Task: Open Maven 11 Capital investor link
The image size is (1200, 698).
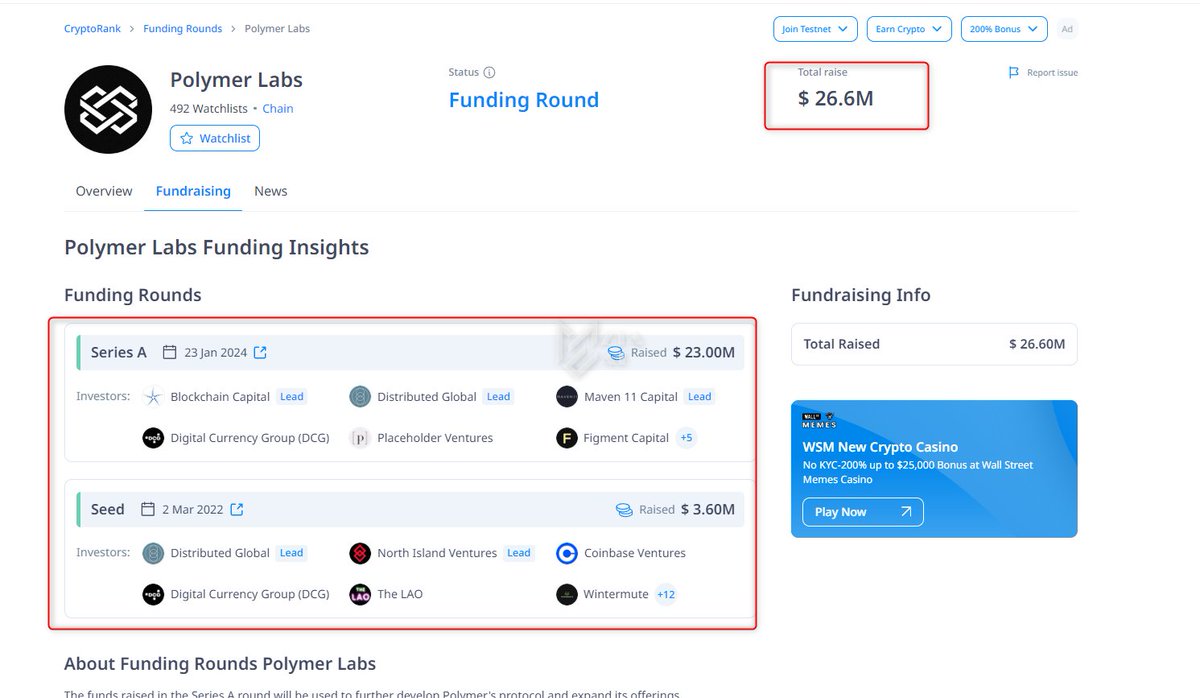Action: tap(631, 397)
